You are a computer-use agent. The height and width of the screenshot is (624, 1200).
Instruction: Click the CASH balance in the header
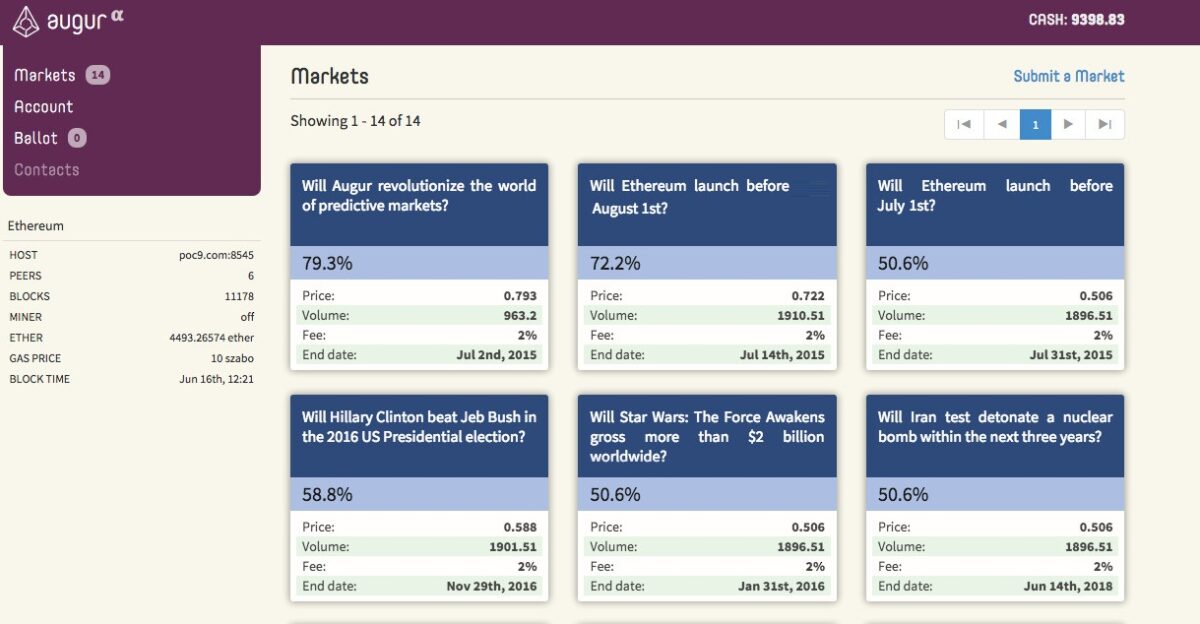[x=1076, y=18]
